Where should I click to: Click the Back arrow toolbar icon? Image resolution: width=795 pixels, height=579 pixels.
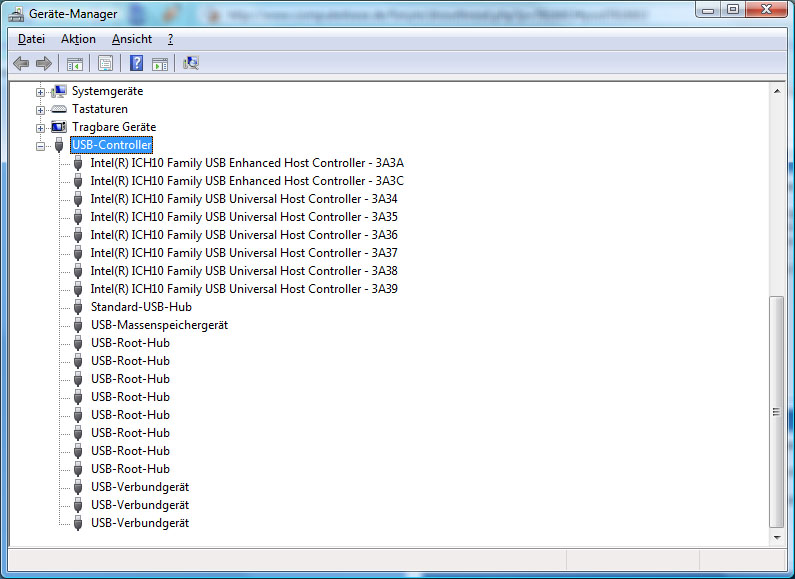click(x=21, y=63)
